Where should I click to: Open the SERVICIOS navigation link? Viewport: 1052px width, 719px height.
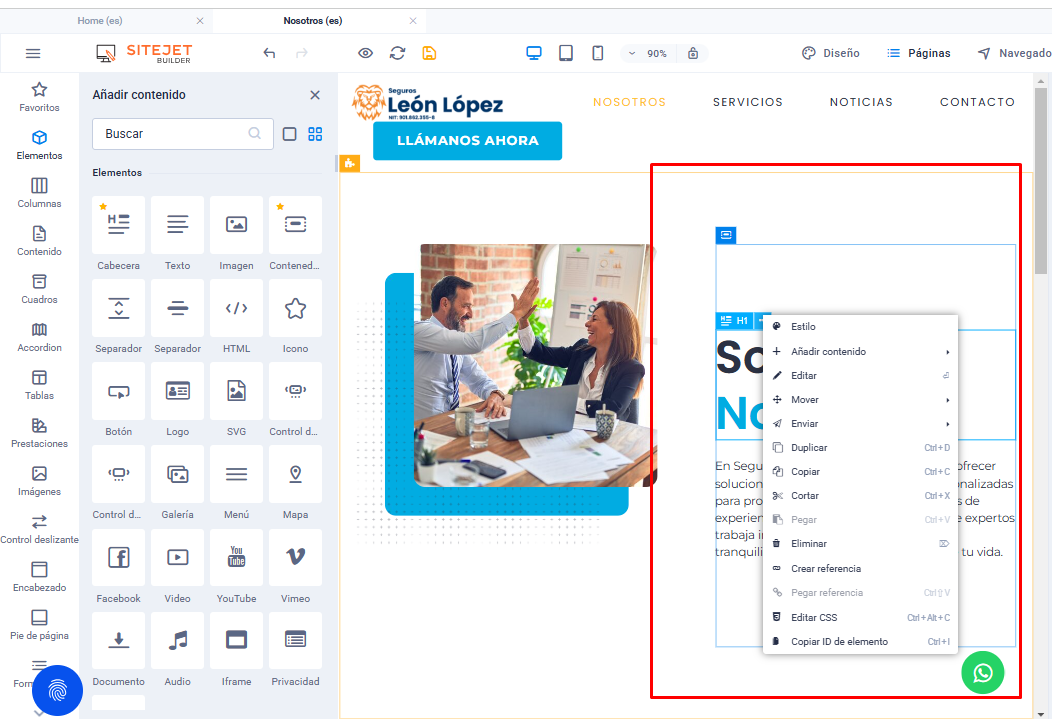pos(747,102)
